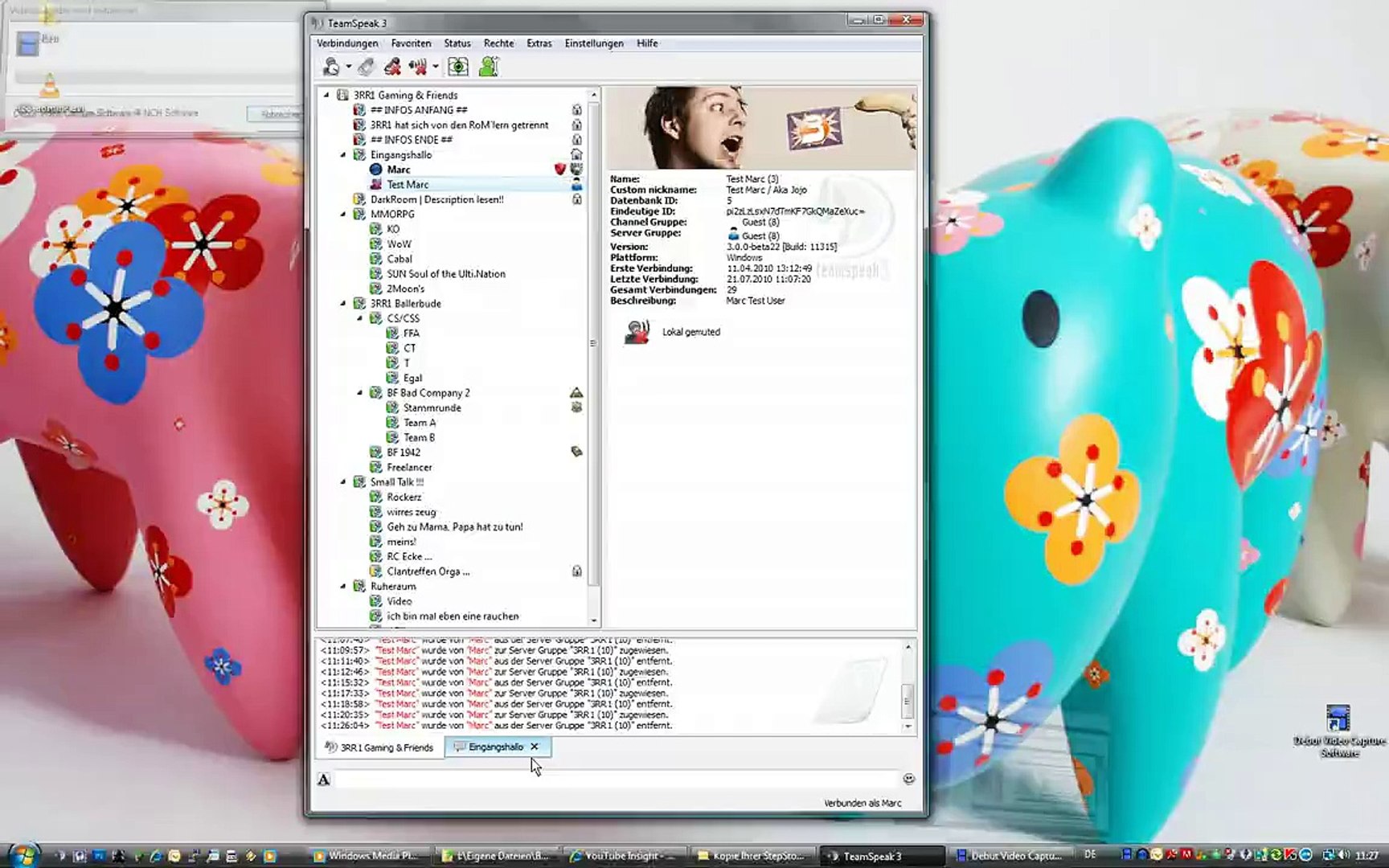The height and width of the screenshot is (868, 1389).
Task: Open the Extras menu
Action: click(x=539, y=43)
